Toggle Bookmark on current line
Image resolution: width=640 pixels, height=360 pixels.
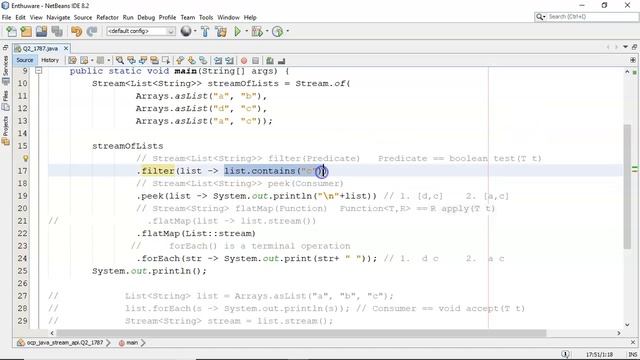(x=203, y=60)
